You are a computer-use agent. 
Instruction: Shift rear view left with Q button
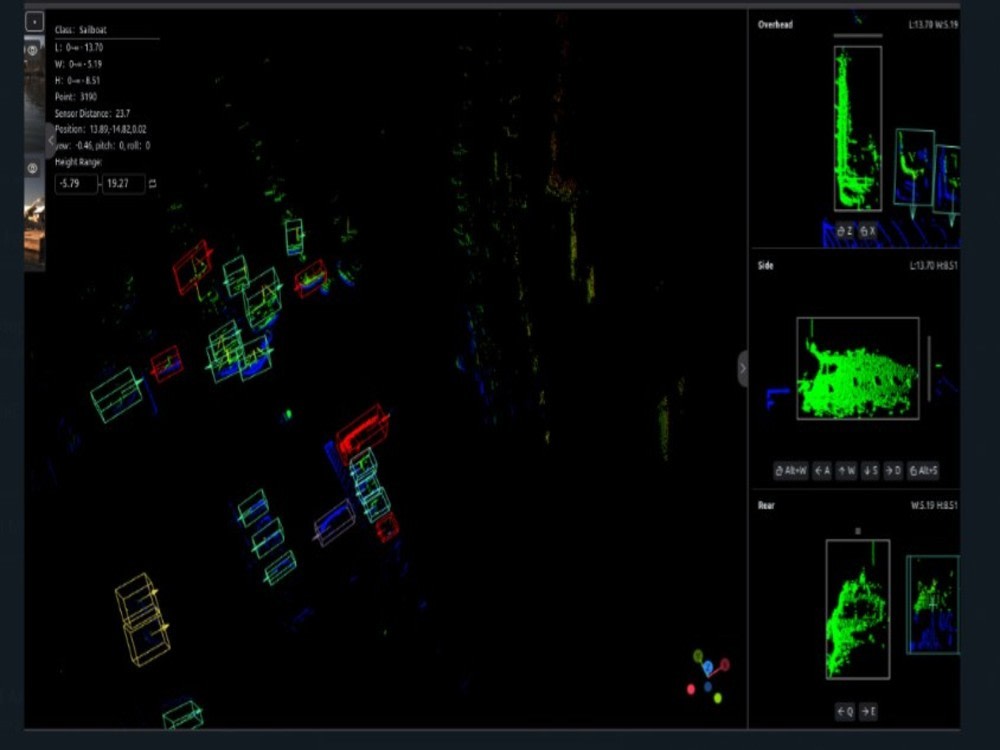tap(845, 711)
